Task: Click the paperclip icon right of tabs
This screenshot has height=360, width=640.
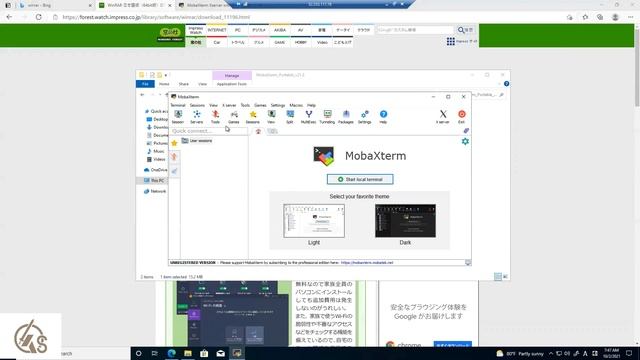Action: [466, 131]
